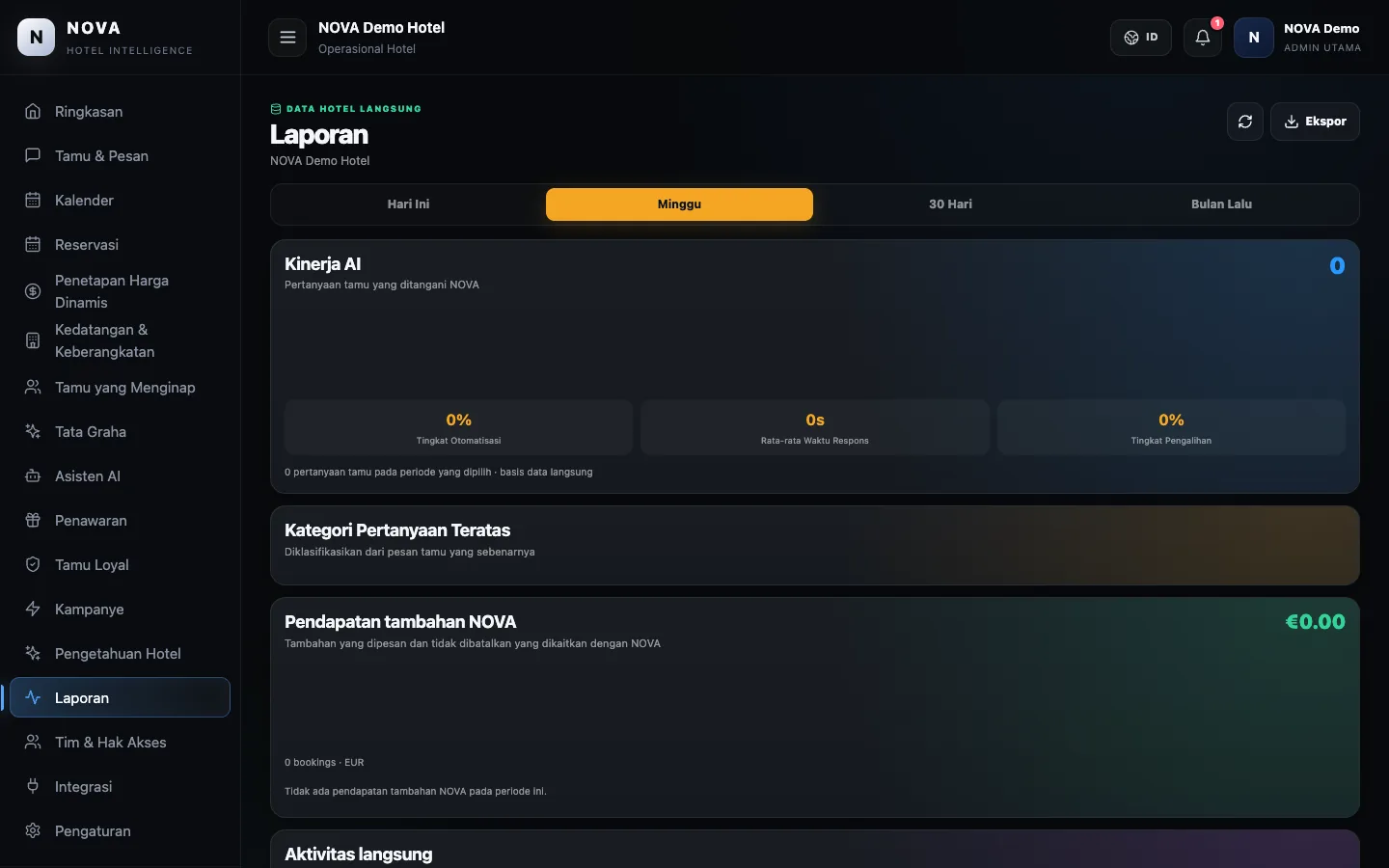The height and width of the screenshot is (868, 1389).
Task: Export the report with Ekspor
Action: [1315, 122]
